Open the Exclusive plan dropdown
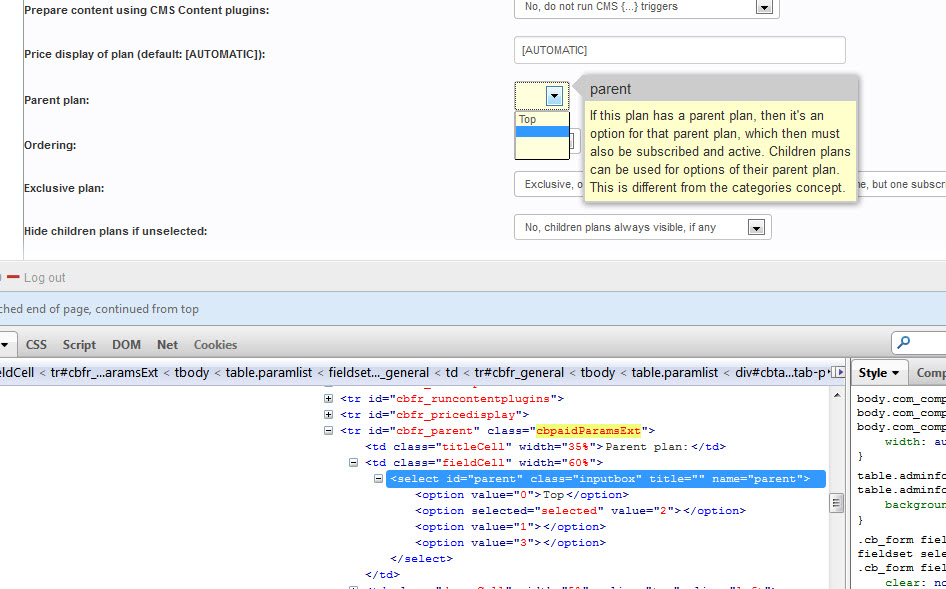This screenshot has width=946, height=589. click(x=548, y=184)
